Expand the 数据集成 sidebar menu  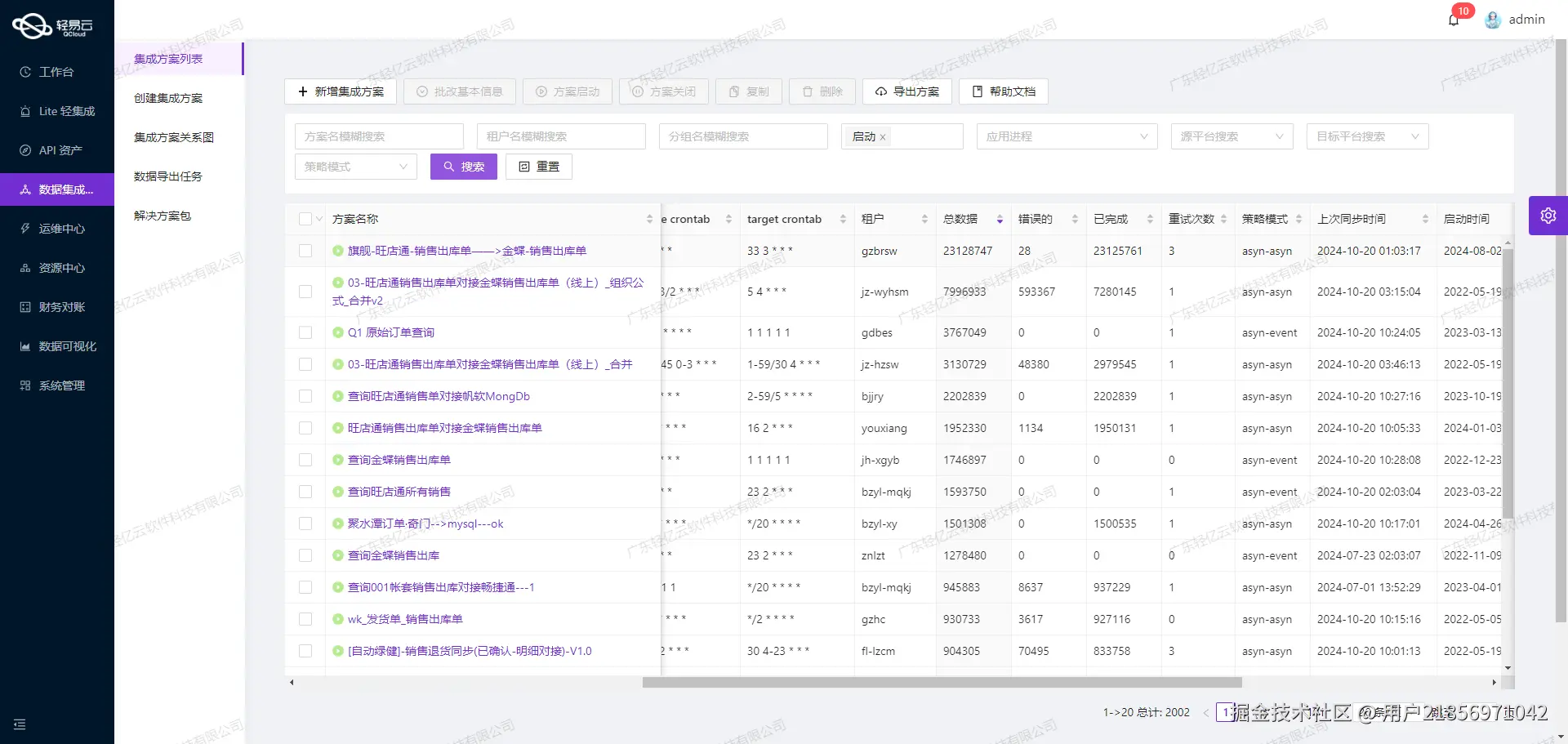(57, 189)
